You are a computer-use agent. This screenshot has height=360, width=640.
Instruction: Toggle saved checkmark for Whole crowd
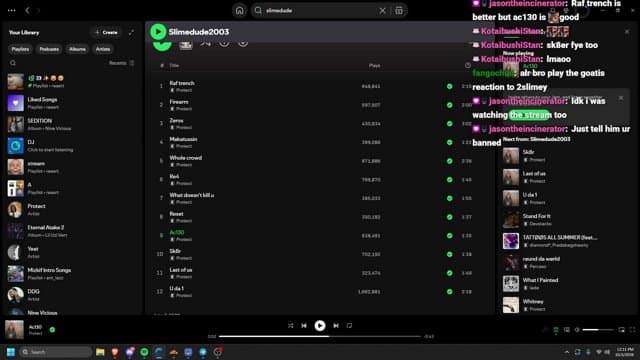coord(449,161)
